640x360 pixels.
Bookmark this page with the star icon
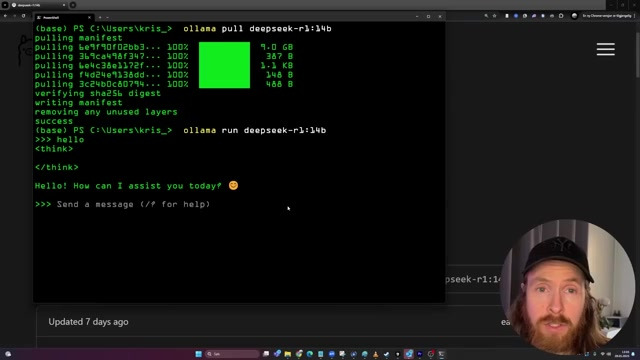pos(494,16)
